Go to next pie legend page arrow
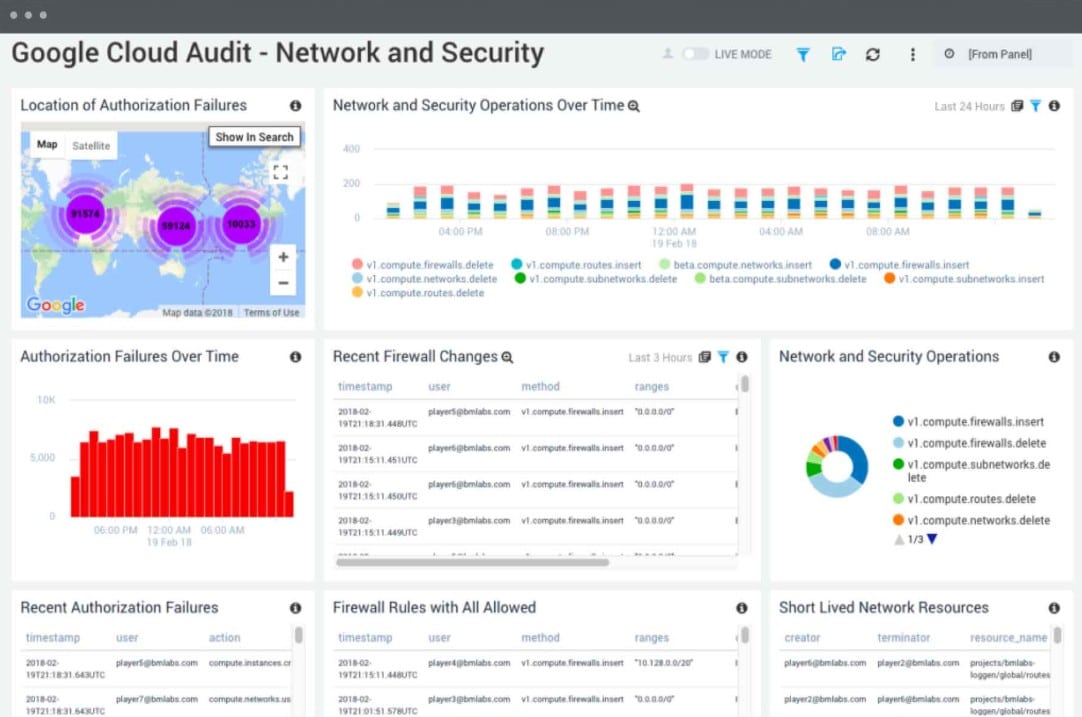This screenshot has width=1082, height=717. [x=932, y=539]
